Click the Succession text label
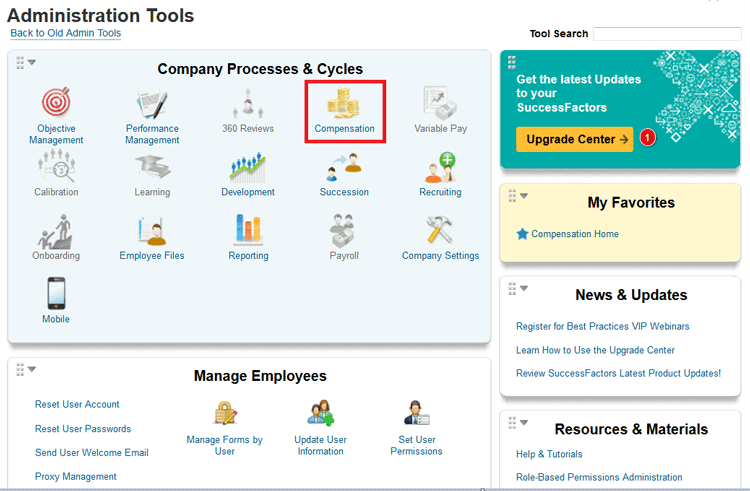This screenshot has width=750, height=491. tap(344, 192)
